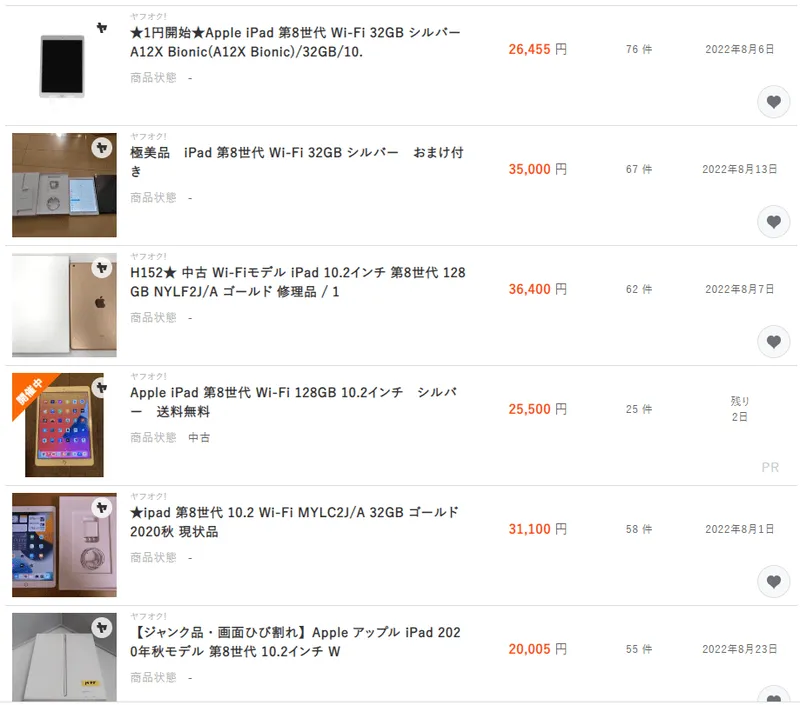Open H152★ 中古 Wi-Fiモデル iPad listing
800x705 pixels.
(x=297, y=282)
